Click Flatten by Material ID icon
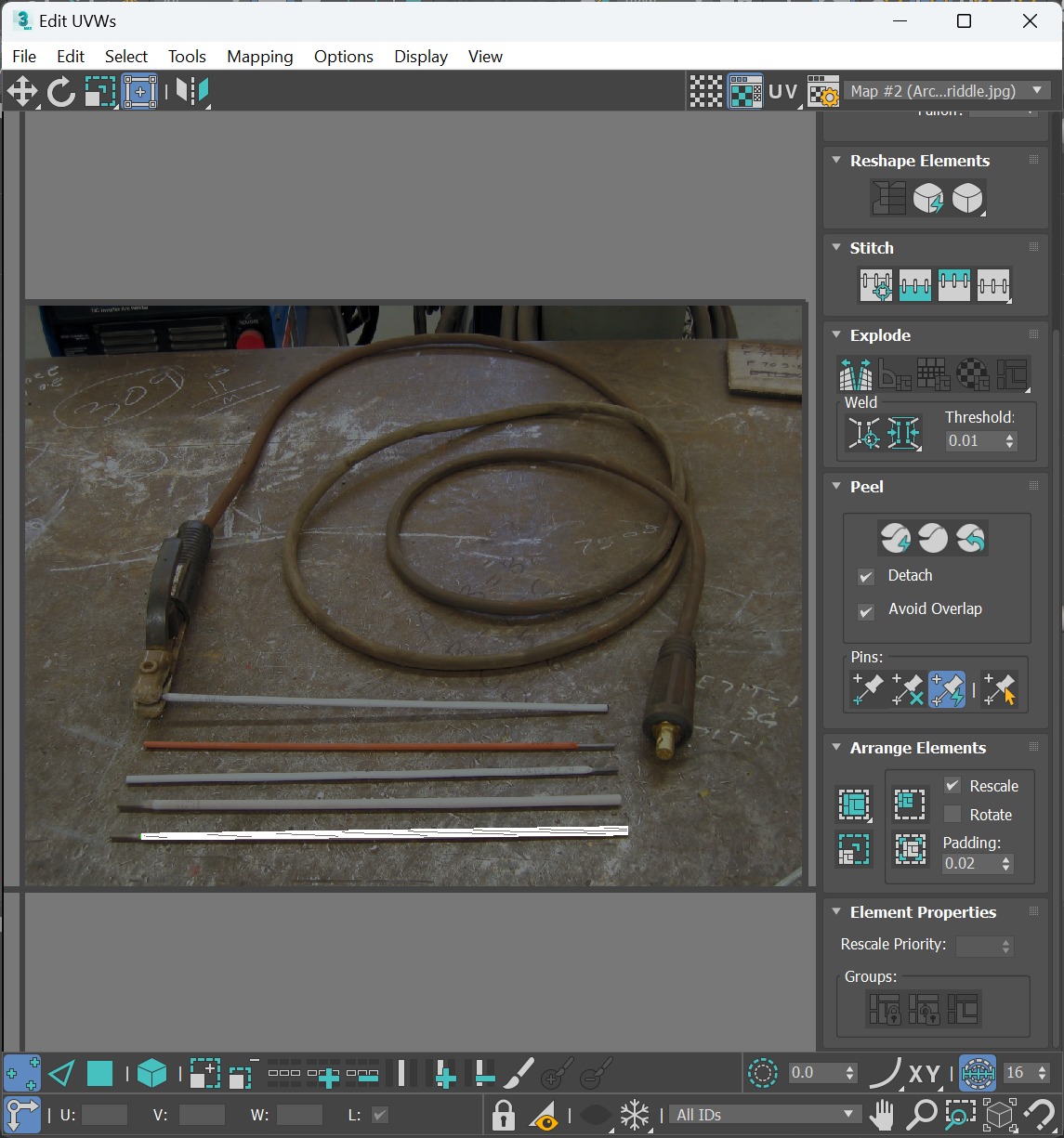The width and height of the screenshot is (1064, 1138). 973,373
